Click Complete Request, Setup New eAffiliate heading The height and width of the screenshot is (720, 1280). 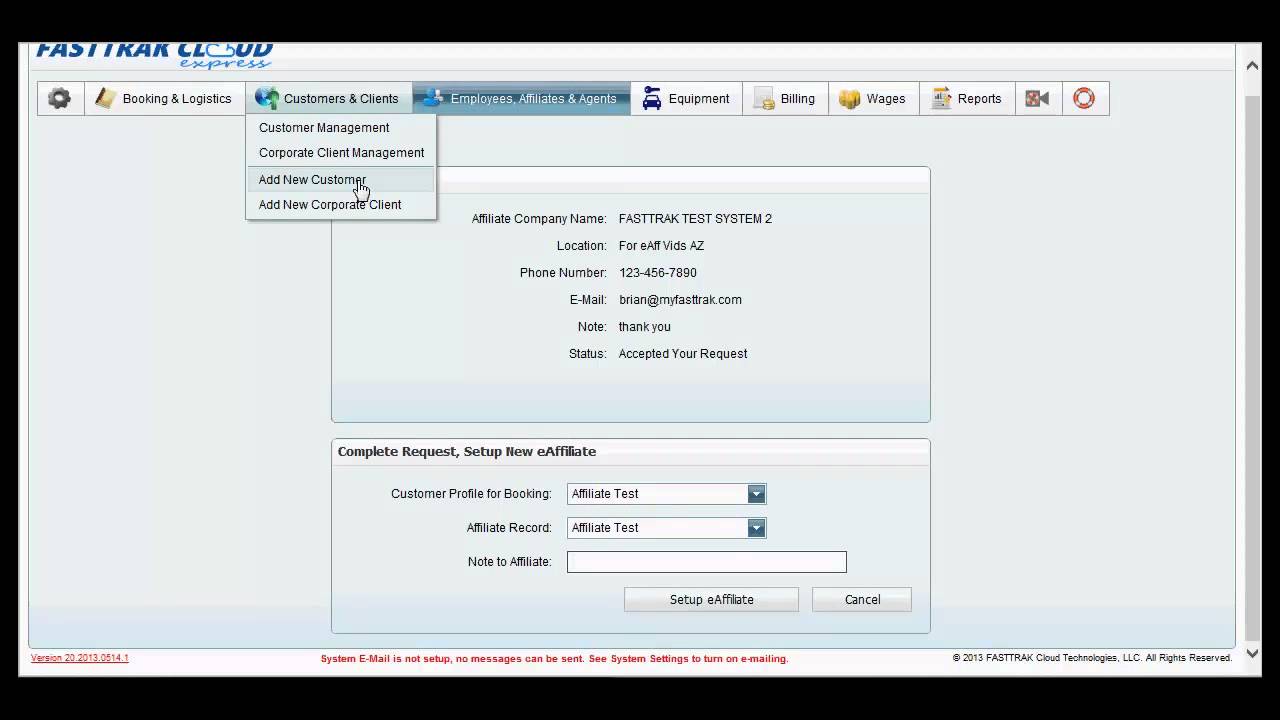[x=467, y=452]
